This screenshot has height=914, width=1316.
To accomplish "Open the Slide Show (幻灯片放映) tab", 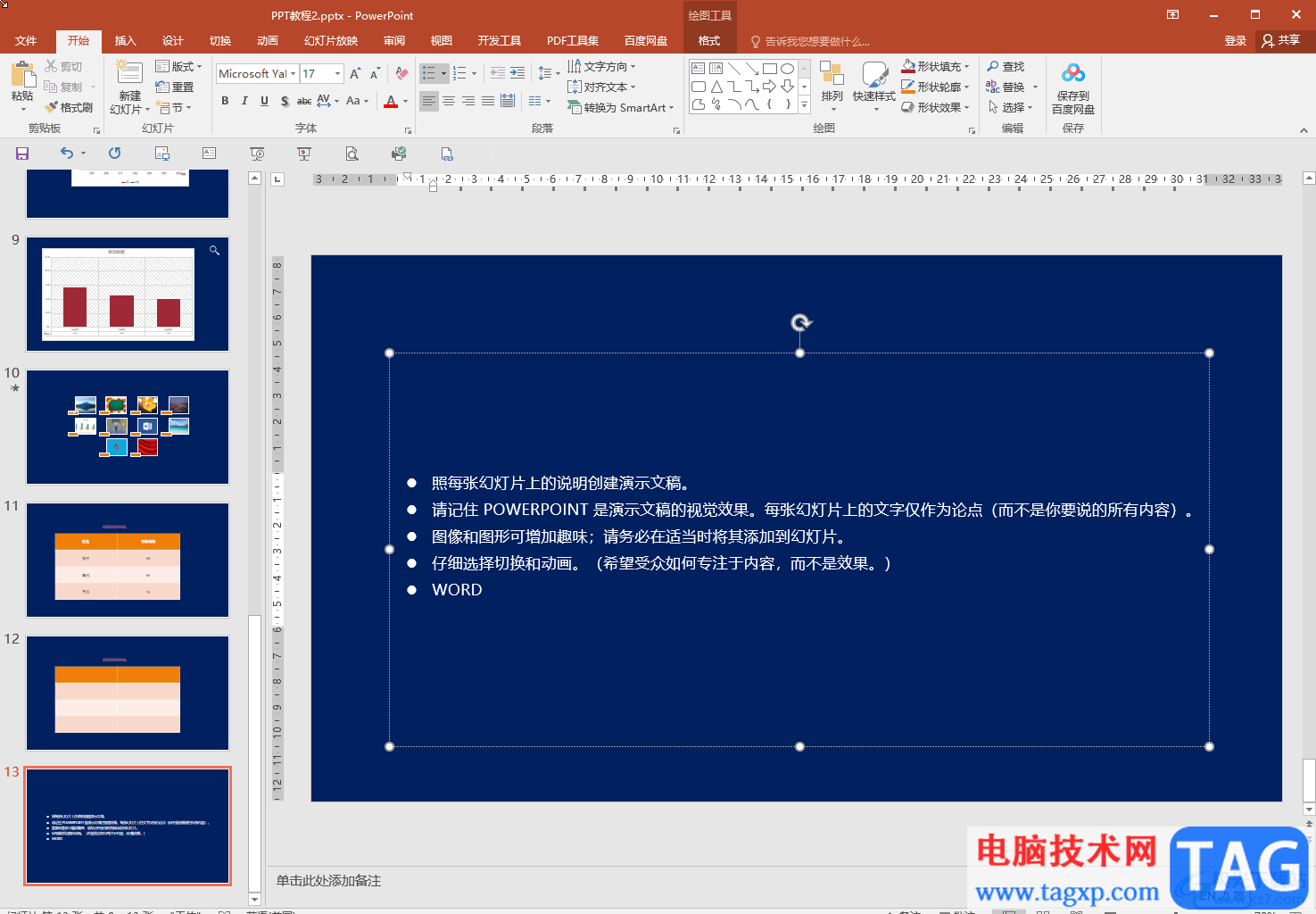I will tap(331, 40).
